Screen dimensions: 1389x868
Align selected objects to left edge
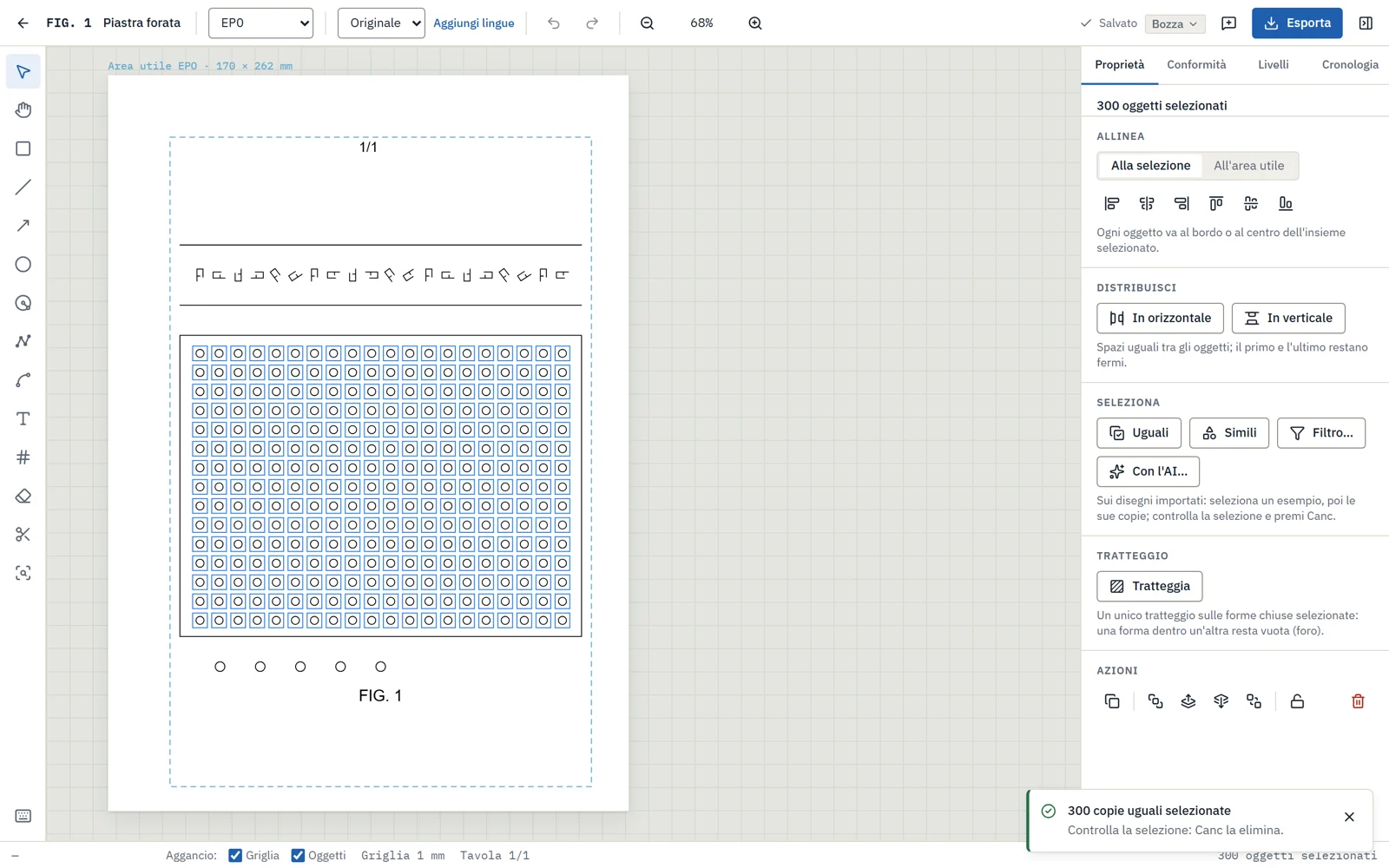[x=1112, y=203]
